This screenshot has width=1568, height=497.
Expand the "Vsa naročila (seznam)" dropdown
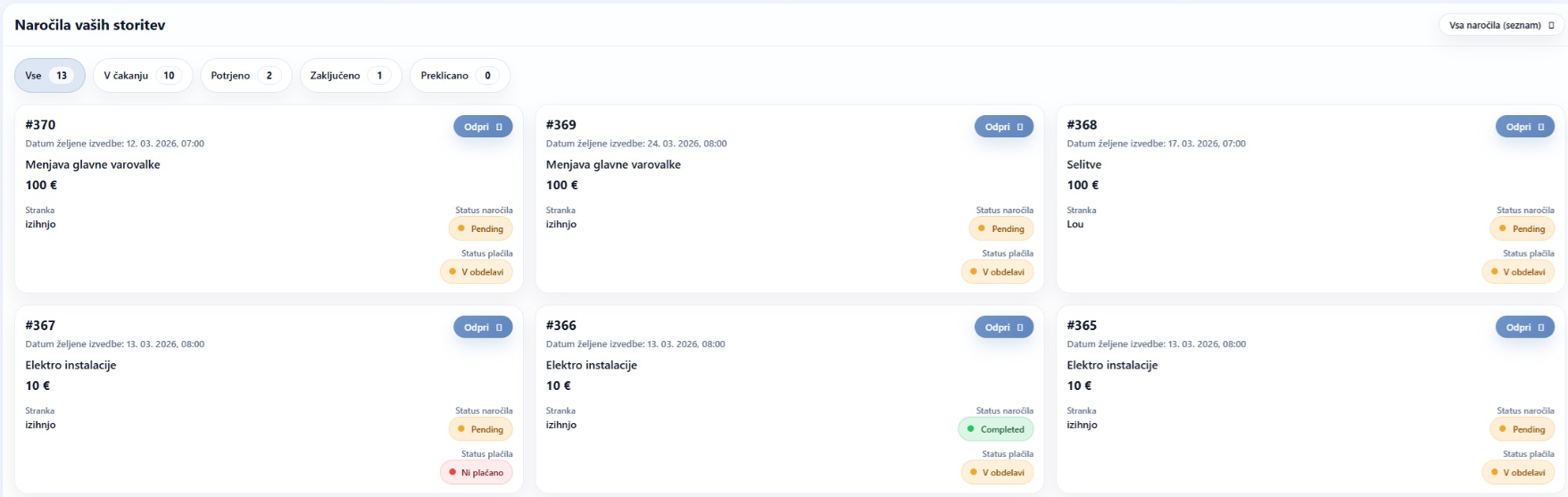tap(1501, 25)
